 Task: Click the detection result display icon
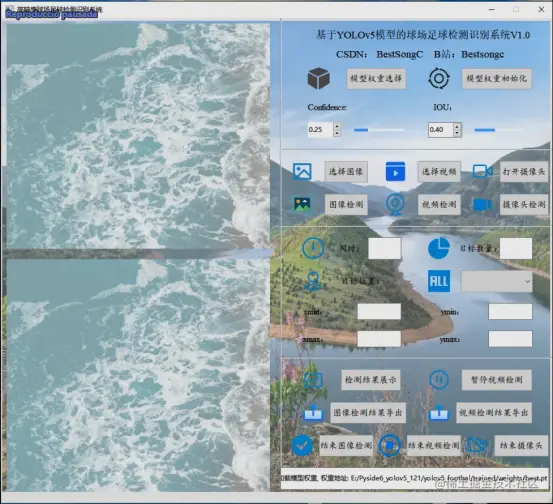313,380
